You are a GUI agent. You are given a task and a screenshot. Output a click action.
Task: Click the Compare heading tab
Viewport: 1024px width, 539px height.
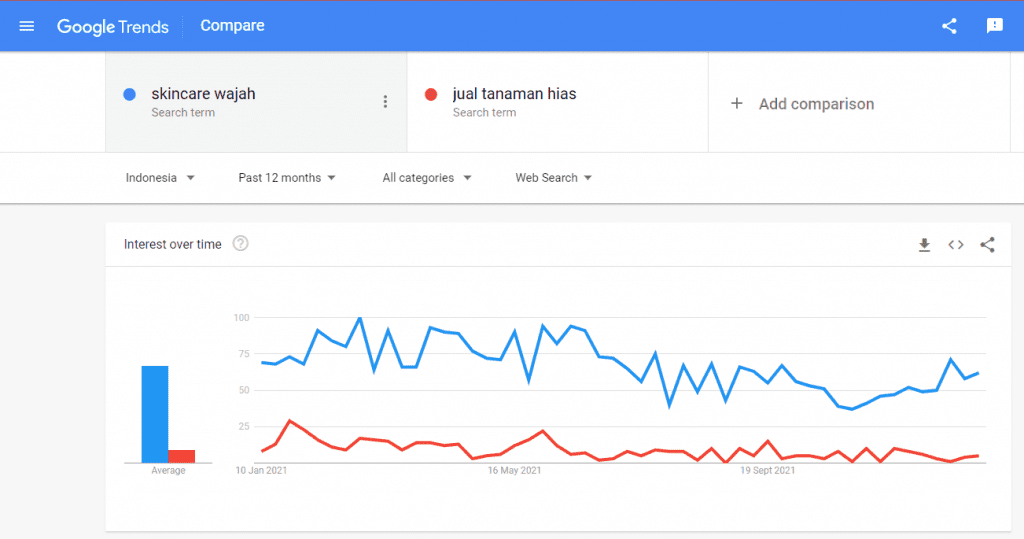232,26
